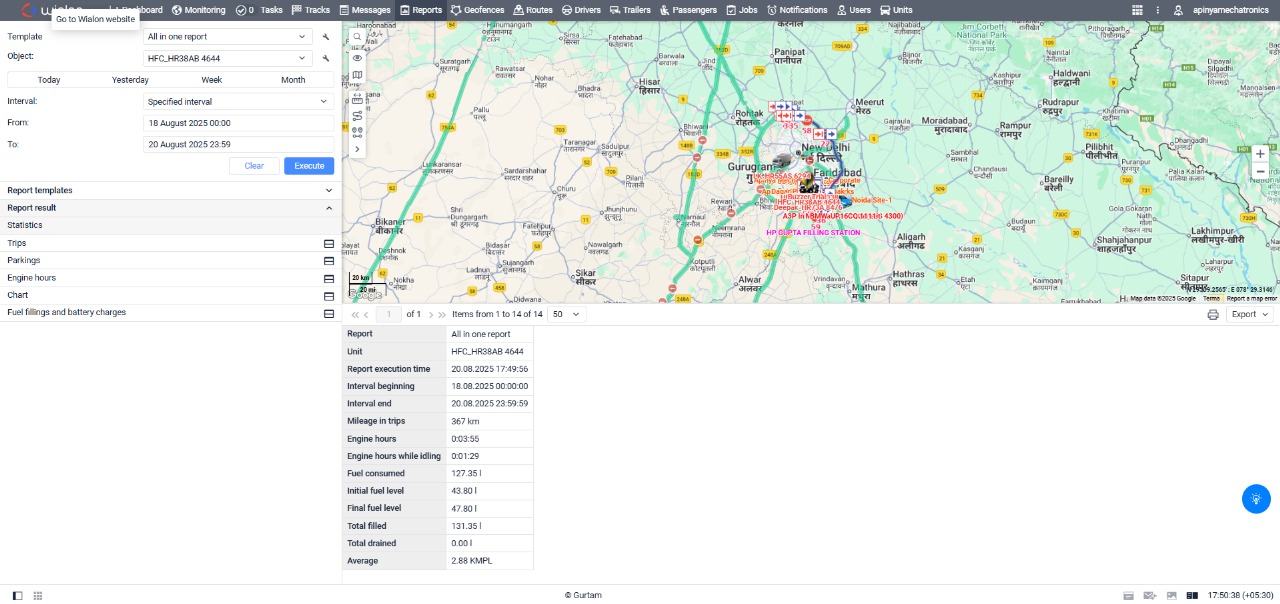
Task: Switch to the Geofences tab
Action: coord(477,10)
